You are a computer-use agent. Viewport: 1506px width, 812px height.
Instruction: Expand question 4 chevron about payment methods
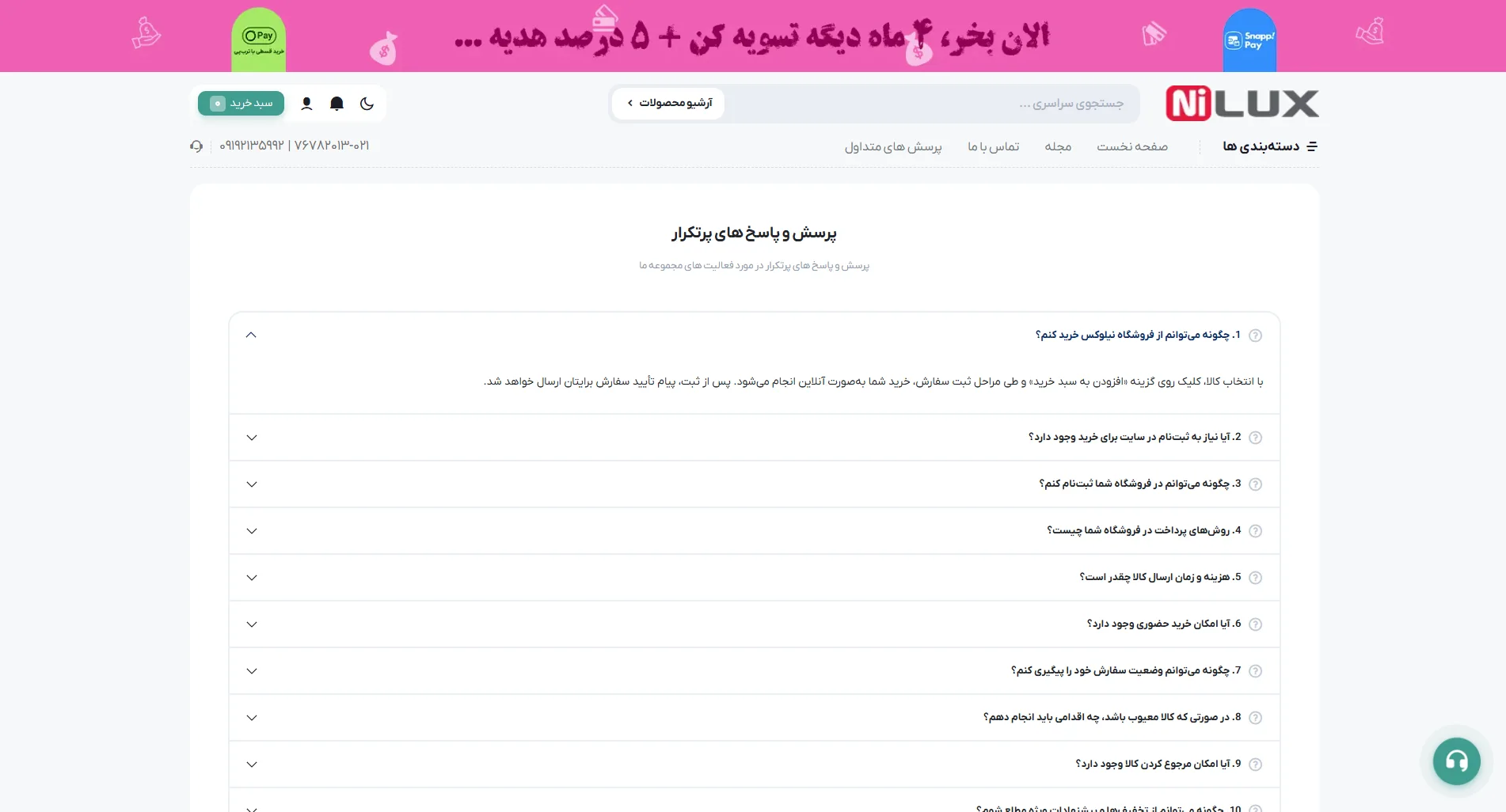pyautogui.click(x=252, y=531)
